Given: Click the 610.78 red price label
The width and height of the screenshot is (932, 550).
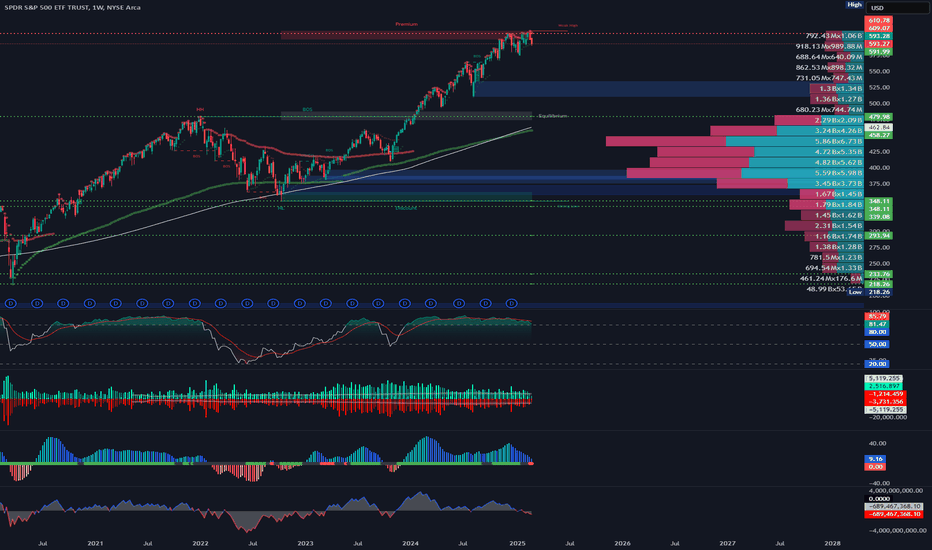Looking at the screenshot, I should 879,21.
